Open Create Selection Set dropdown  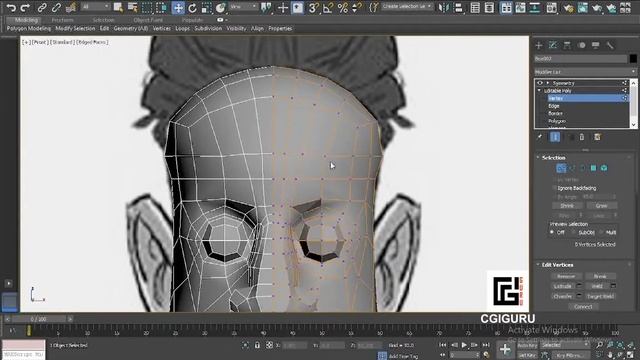(407, 7)
